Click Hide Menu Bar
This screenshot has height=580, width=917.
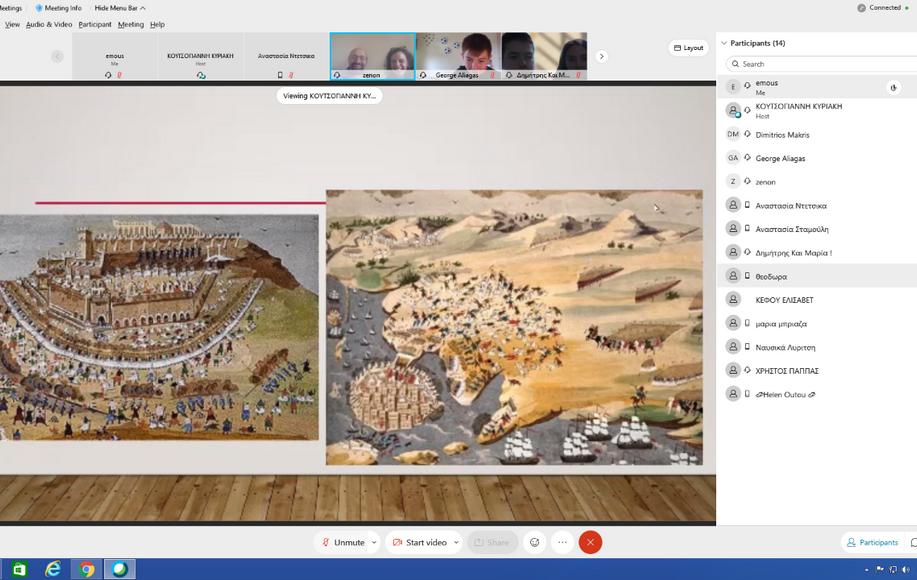click(x=120, y=8)
